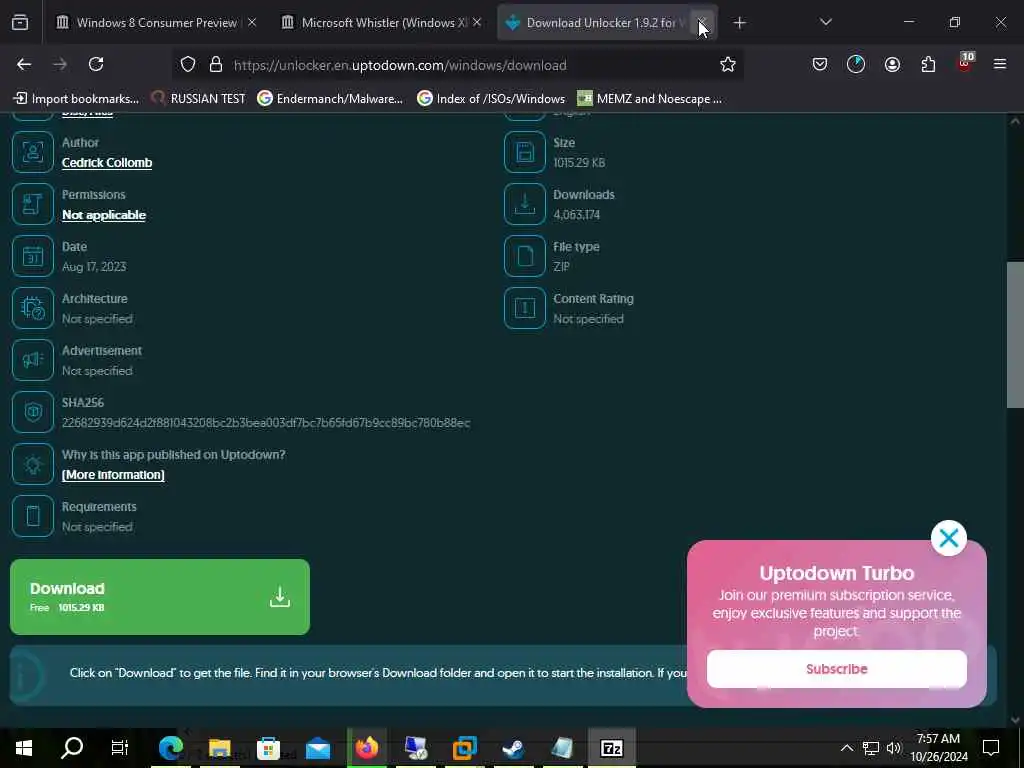
Task: Click the lightbulb icon beside Why published
Action: [33, 464]
